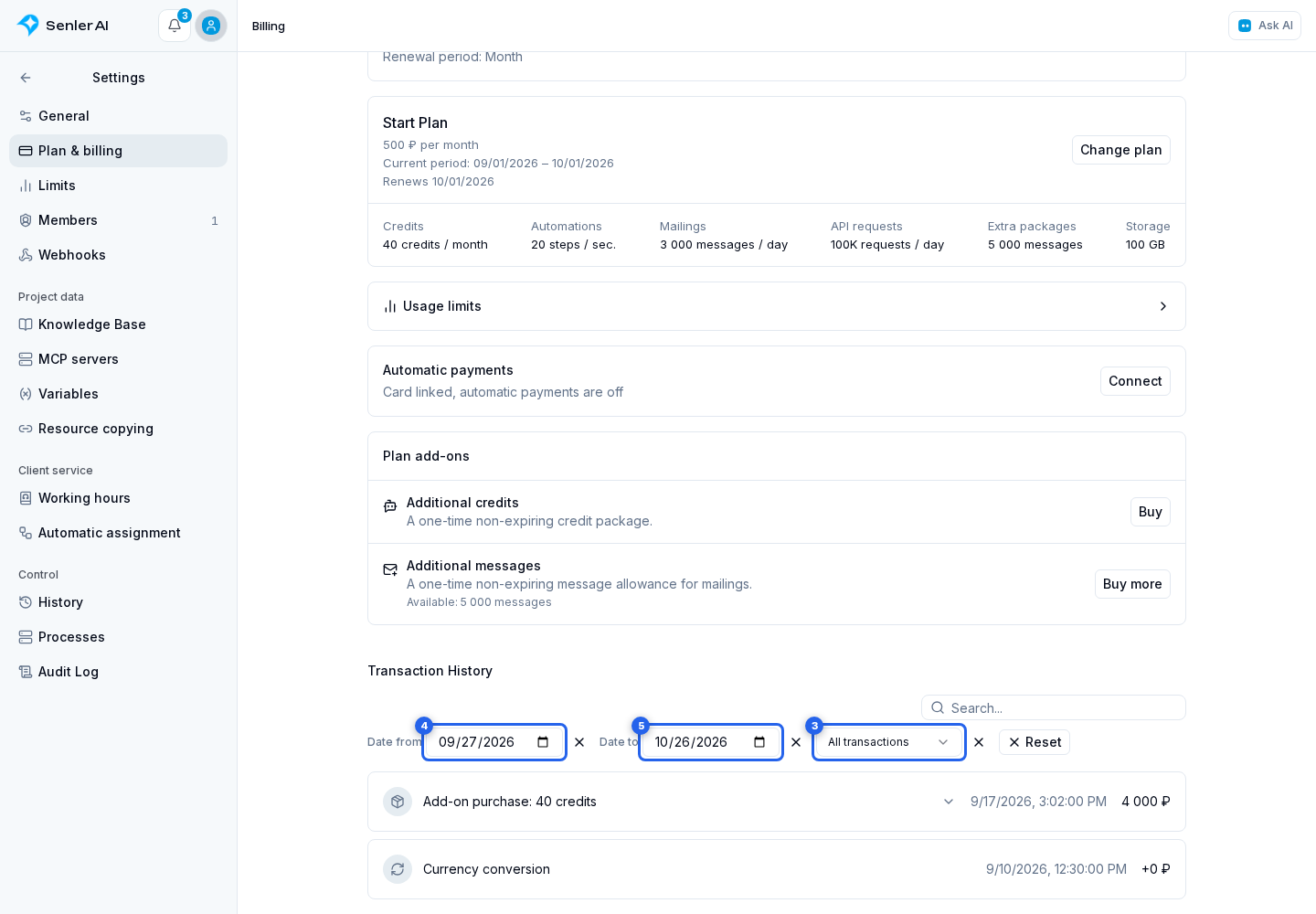The width and height of the screenshot is (1316, 914).
Task: Open the All transactions dropdown
Action: click(889, 742)
